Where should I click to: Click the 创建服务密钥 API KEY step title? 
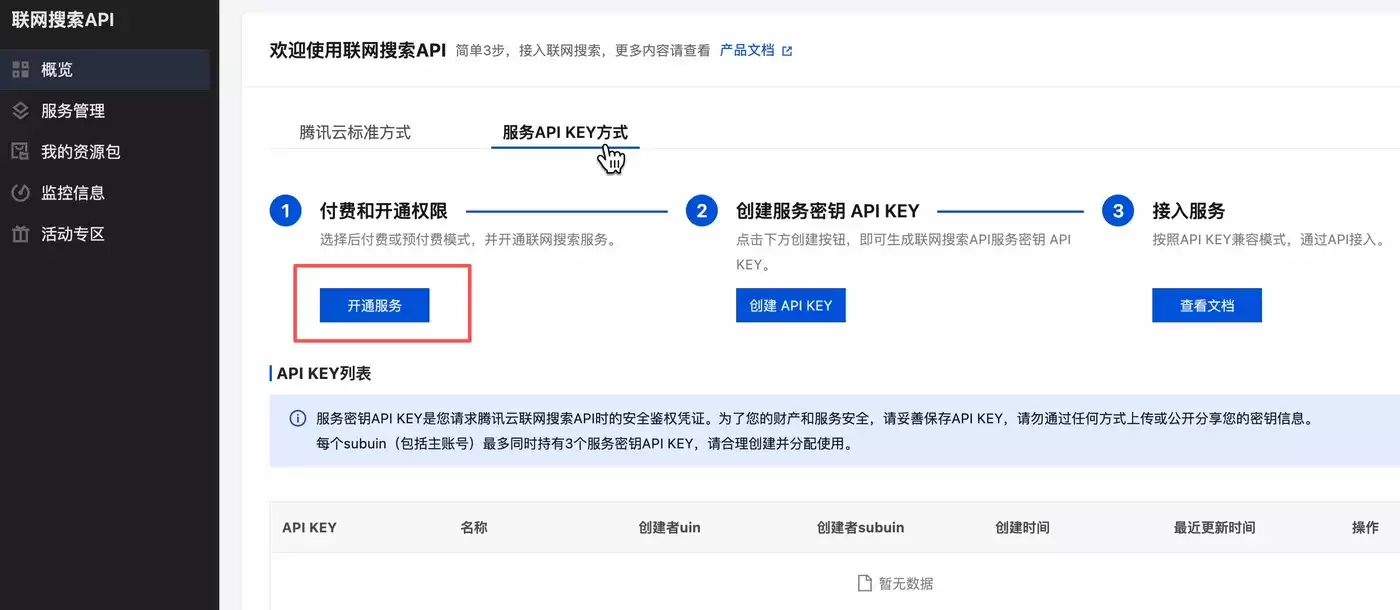(x=828, y=211)
